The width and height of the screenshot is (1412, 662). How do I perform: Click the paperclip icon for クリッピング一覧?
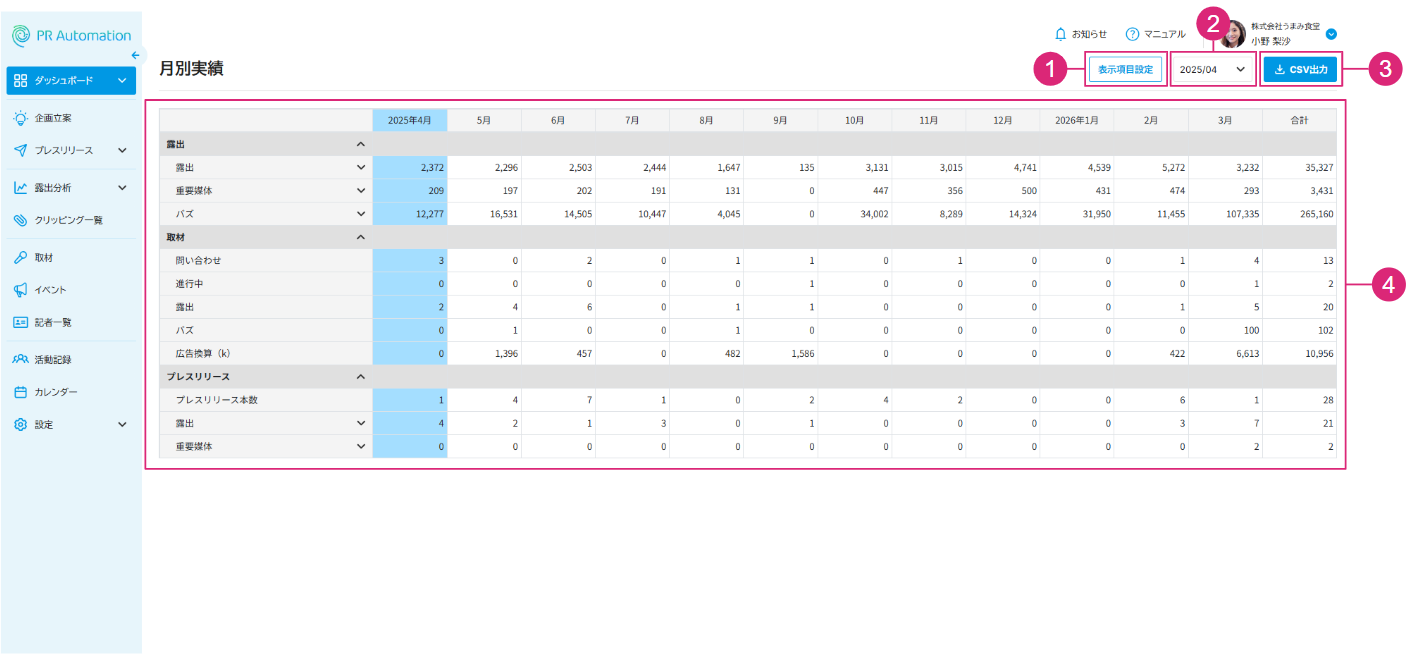pyautogui.click(x=20, y=220)
